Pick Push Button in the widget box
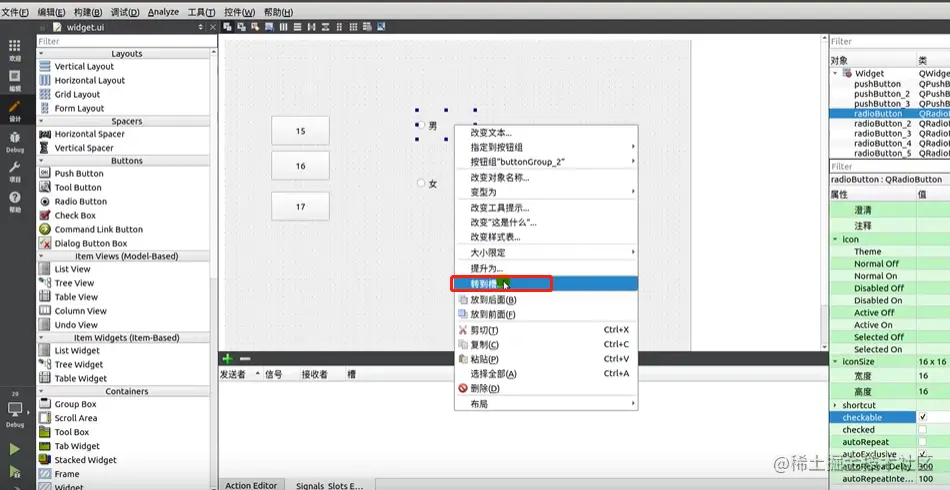This screenshot has height=490, width=950. click(79, 173)
